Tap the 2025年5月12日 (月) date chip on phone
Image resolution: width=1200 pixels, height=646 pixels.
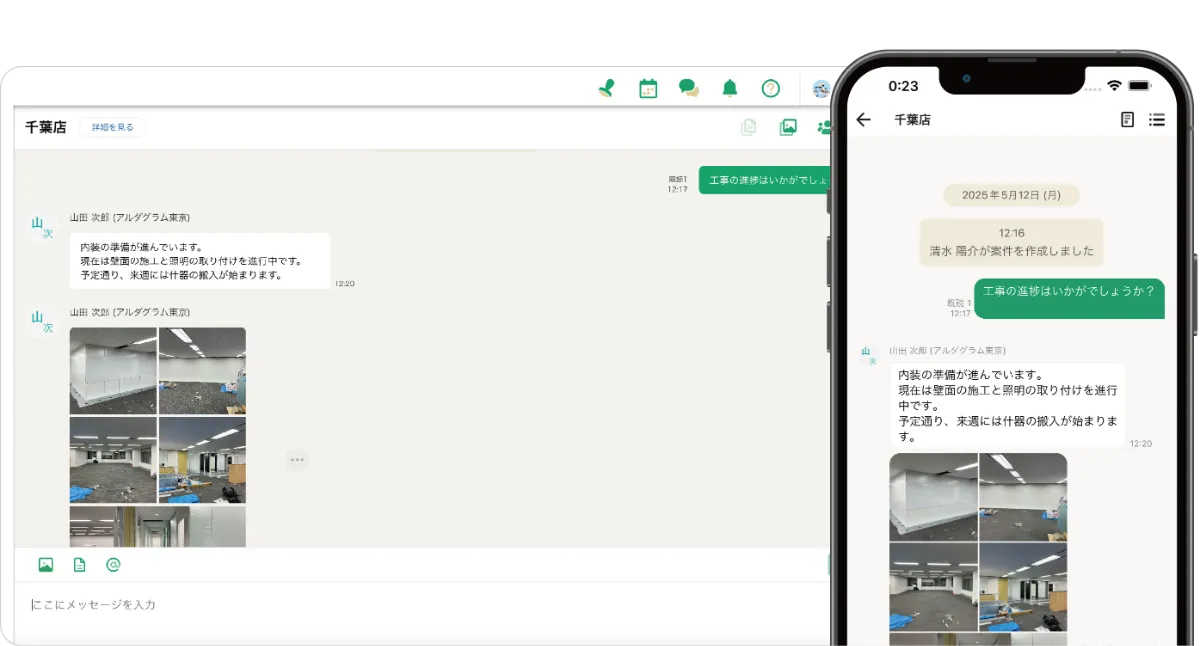(1011, 195)
